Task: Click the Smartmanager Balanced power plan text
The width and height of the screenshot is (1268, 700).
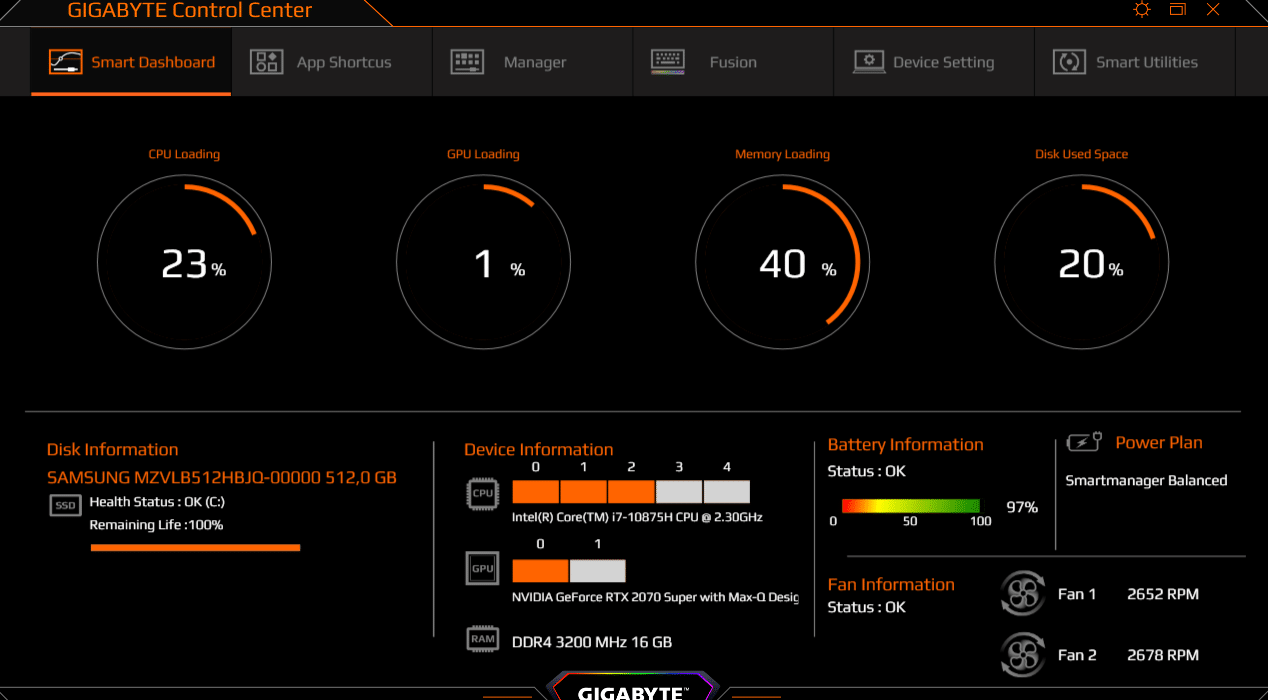Action: (x=1146, y=480)
